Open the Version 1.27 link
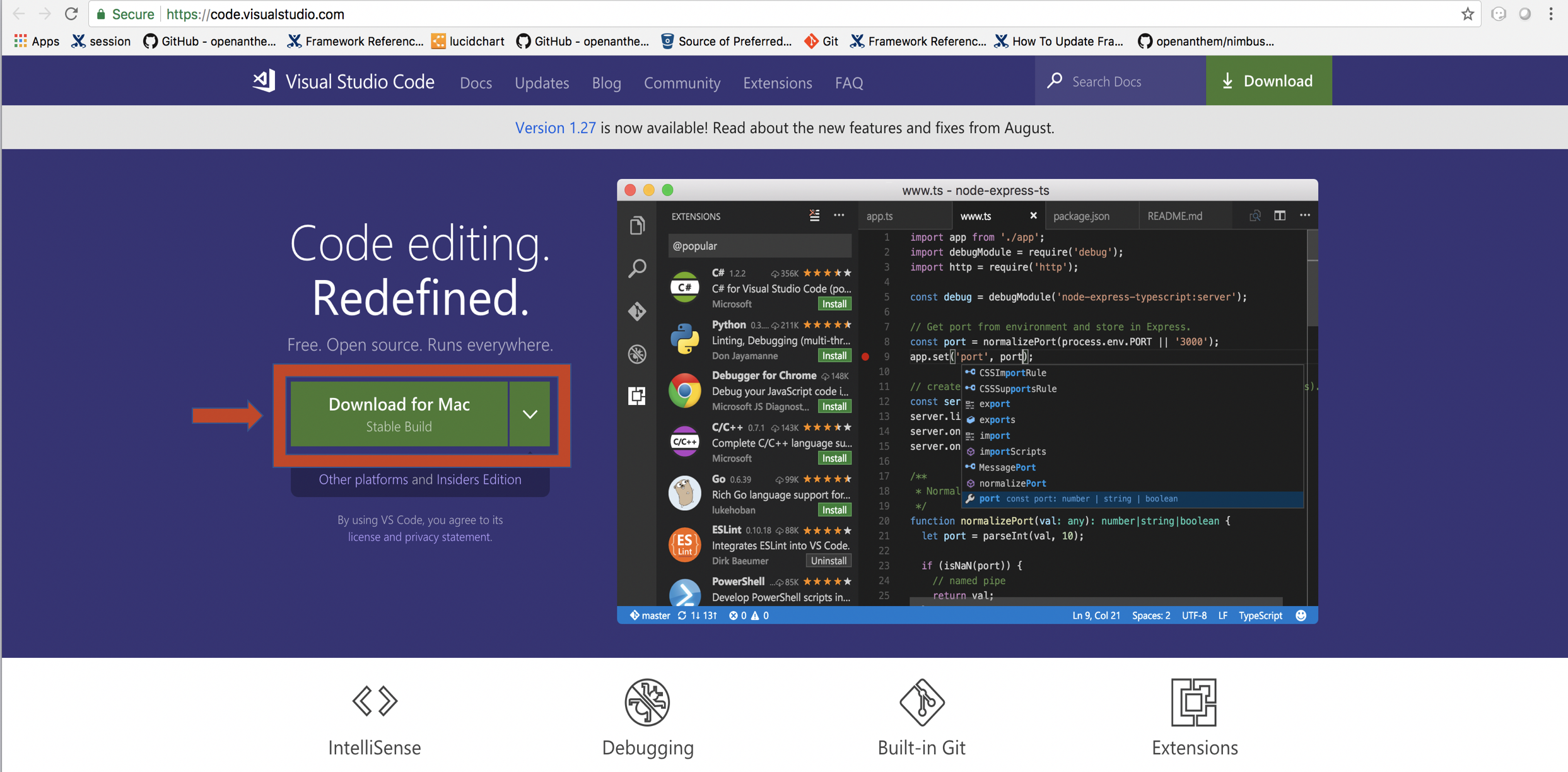 click(x=555, y=127)
